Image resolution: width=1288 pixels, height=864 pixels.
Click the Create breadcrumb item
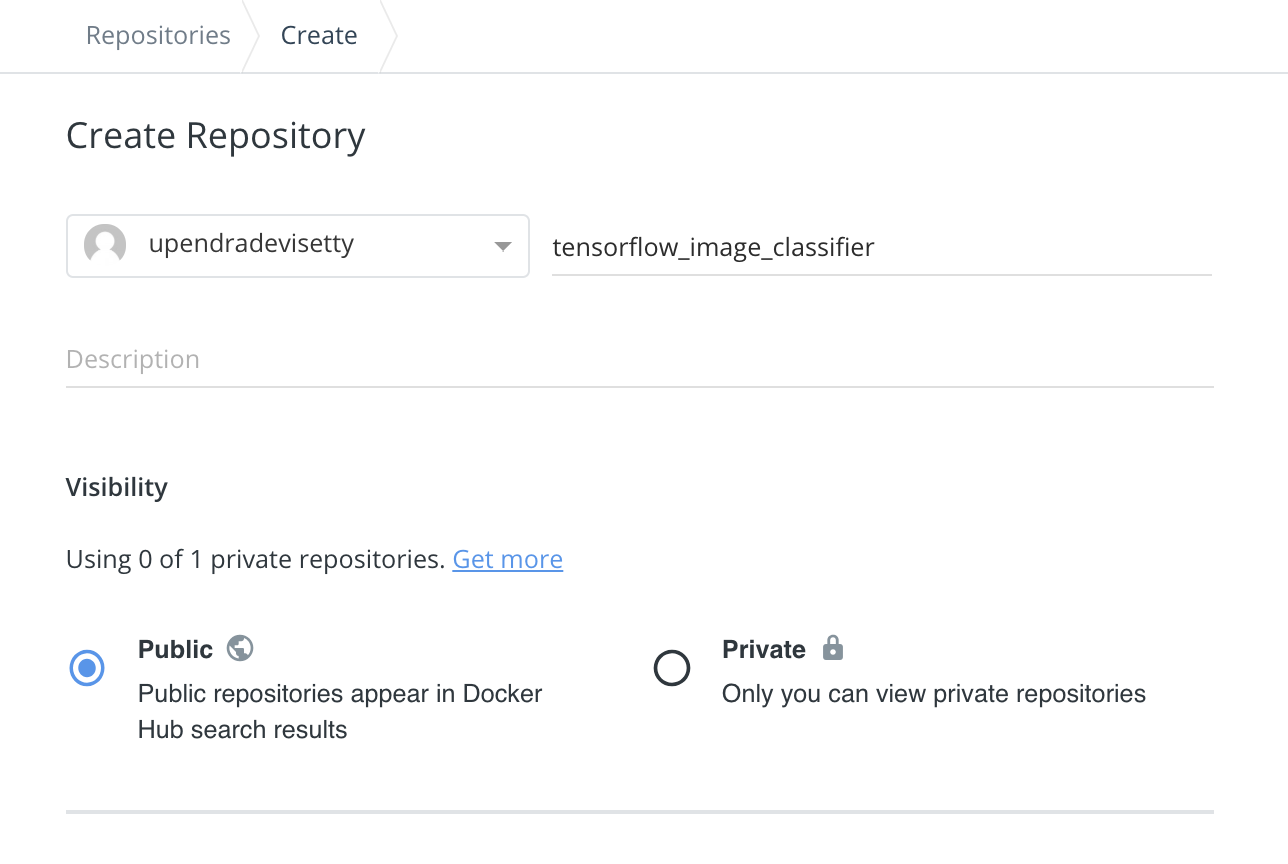coord(319,36)
